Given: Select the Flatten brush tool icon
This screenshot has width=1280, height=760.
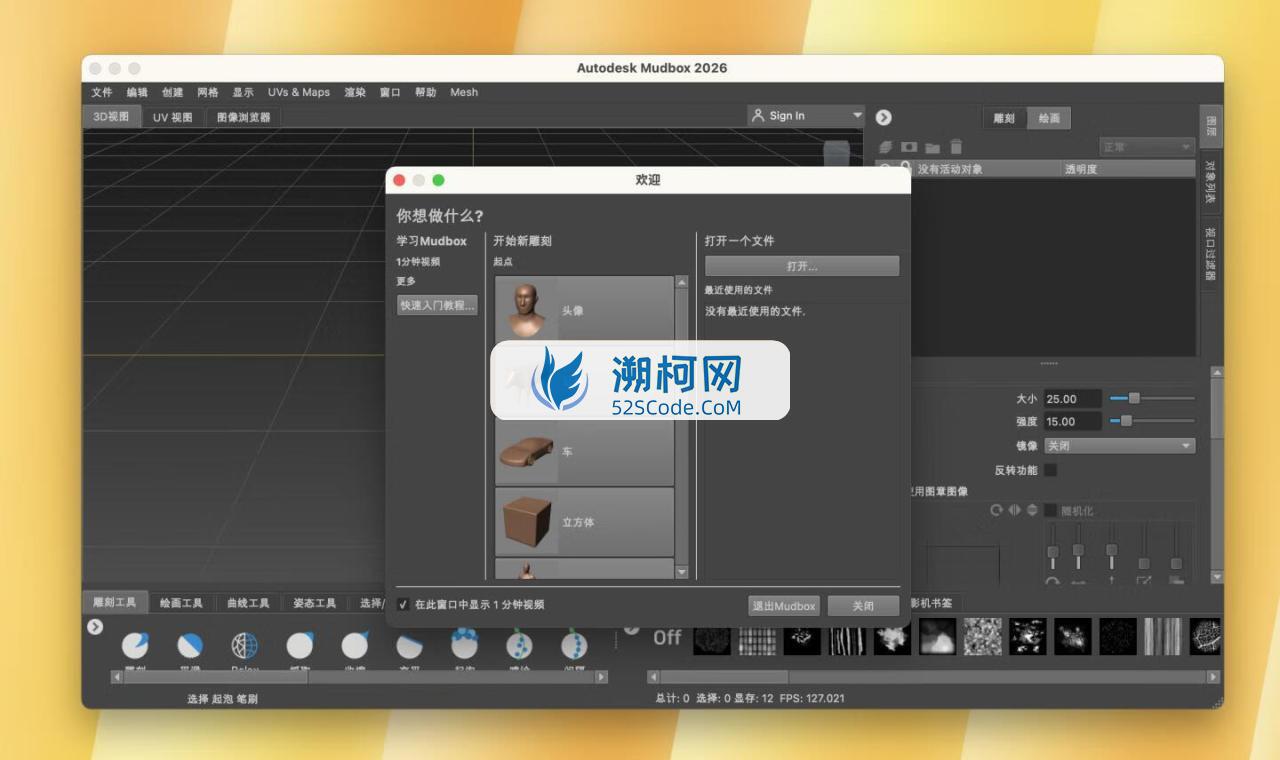Looking at the screenshot, I should 409,645.
